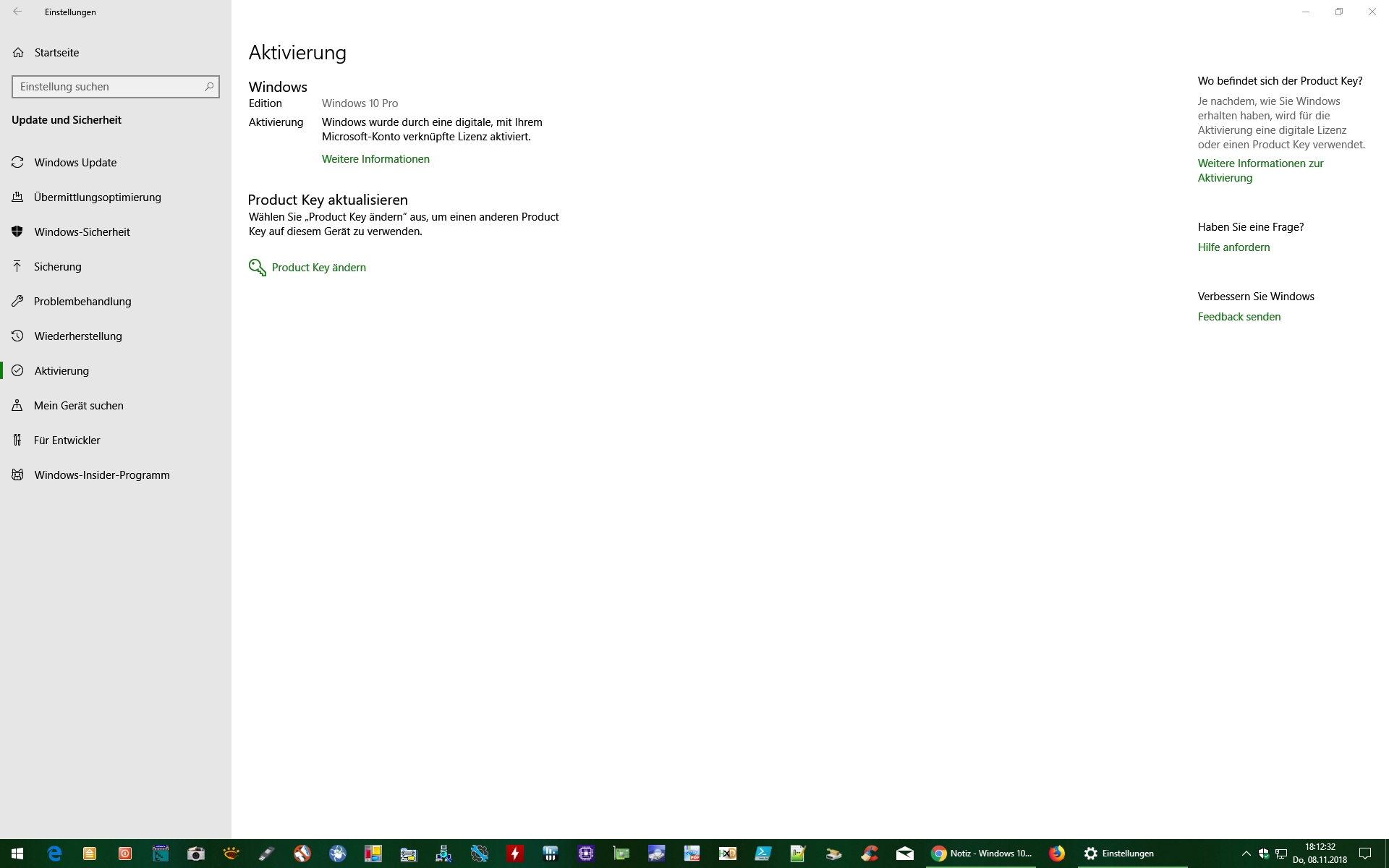1389x868 pixels.
Task: Open Firefox from the taskbar
Action: (x=1057, y=854)
